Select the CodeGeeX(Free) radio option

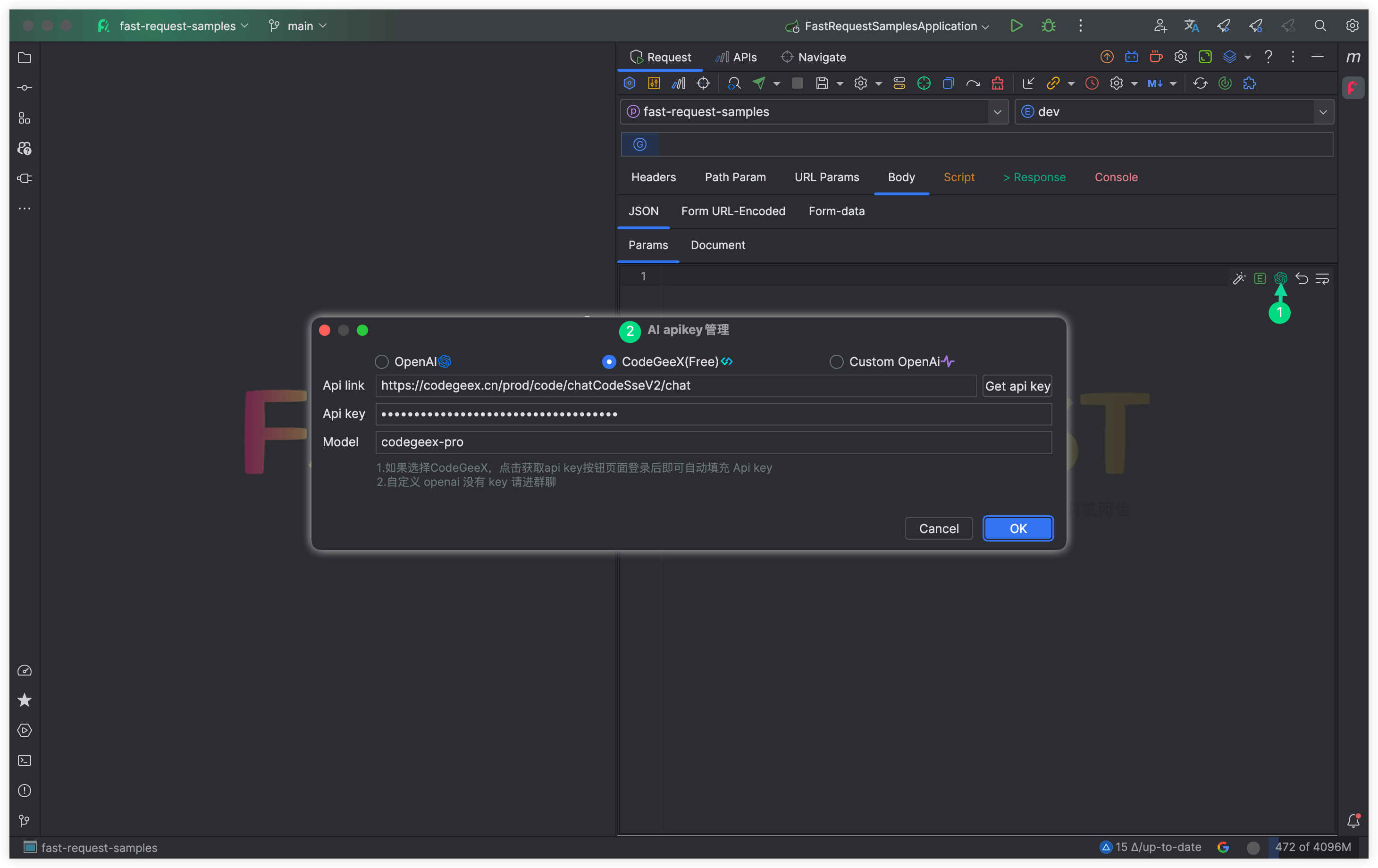coord(609,362)
